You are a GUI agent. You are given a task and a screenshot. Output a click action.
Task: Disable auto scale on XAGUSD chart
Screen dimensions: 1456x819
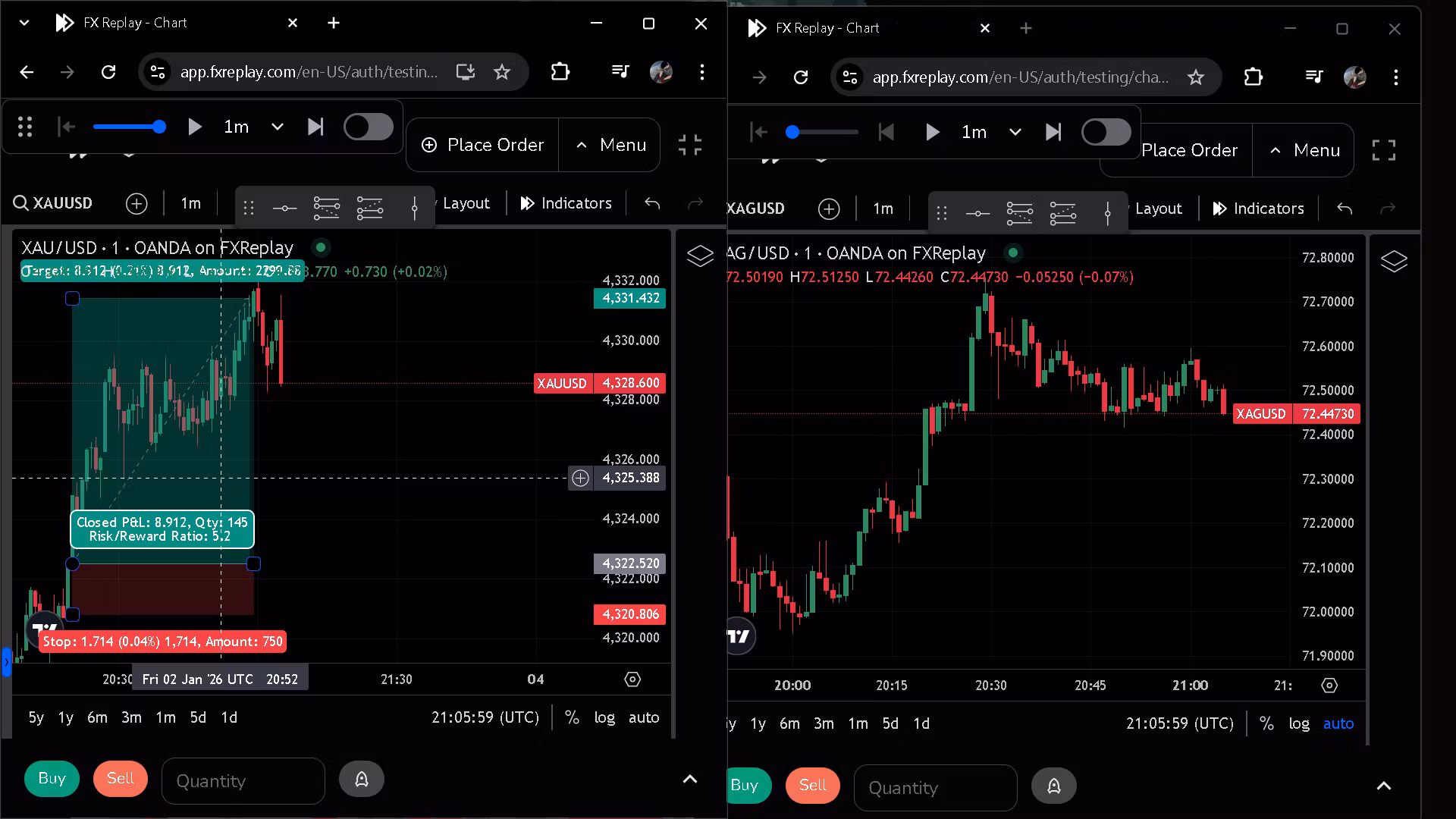[x=1338, y=723]
